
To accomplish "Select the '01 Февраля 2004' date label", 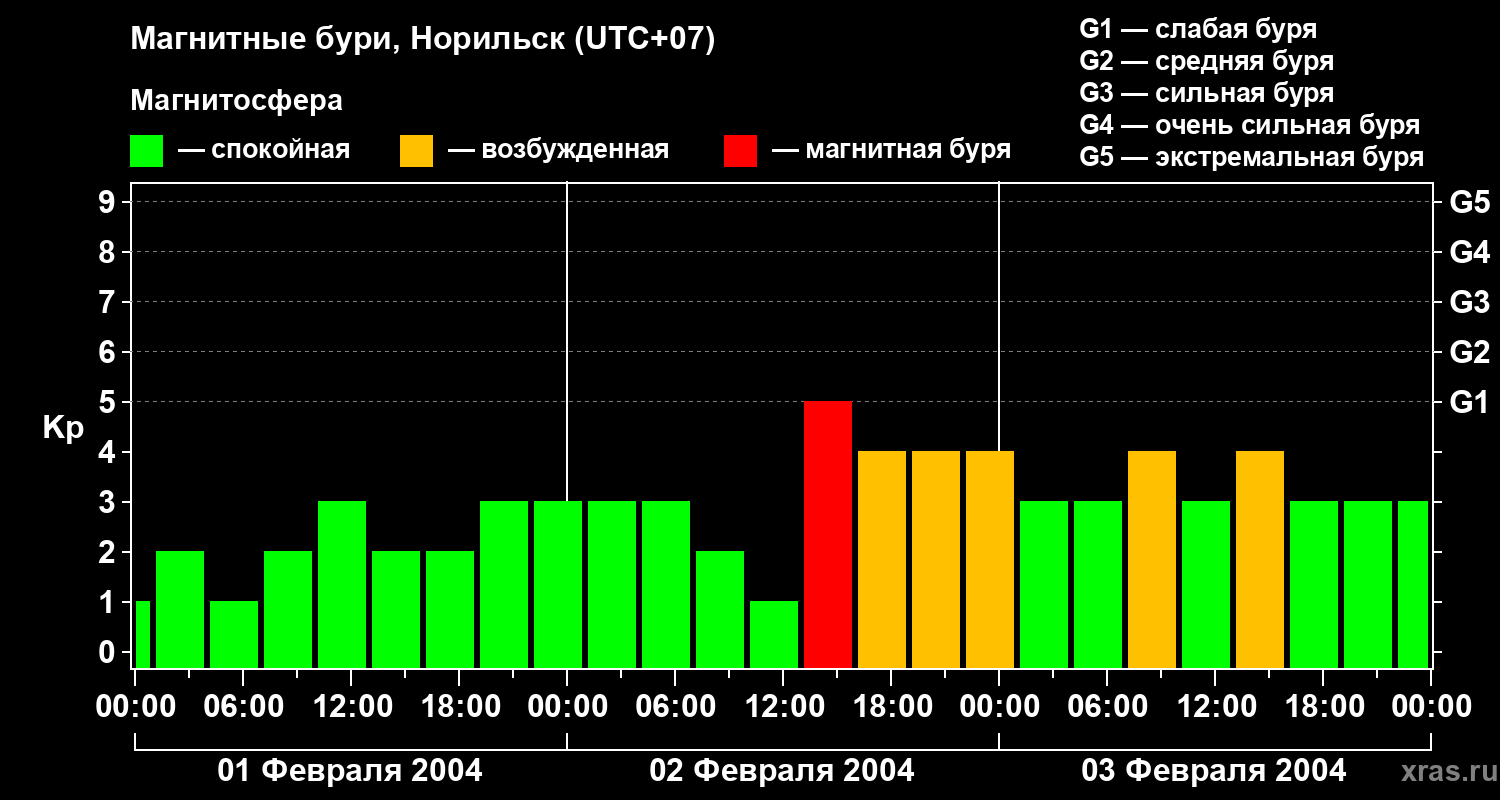I will tap(350, 771).
